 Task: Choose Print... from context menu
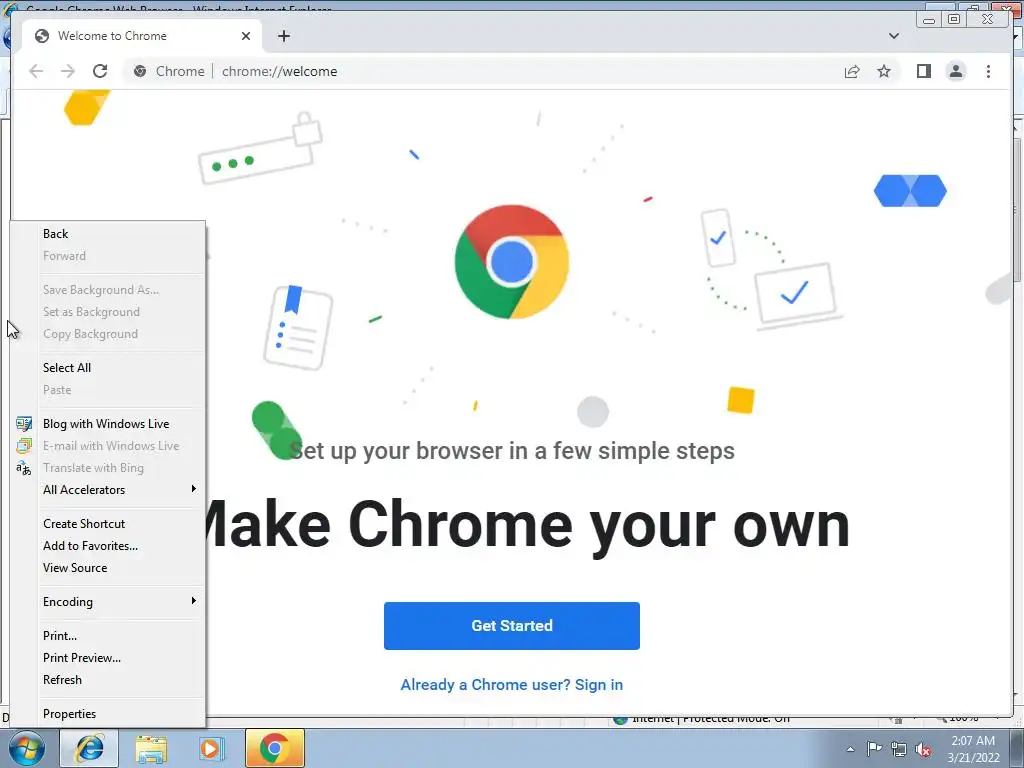(107, 636)
